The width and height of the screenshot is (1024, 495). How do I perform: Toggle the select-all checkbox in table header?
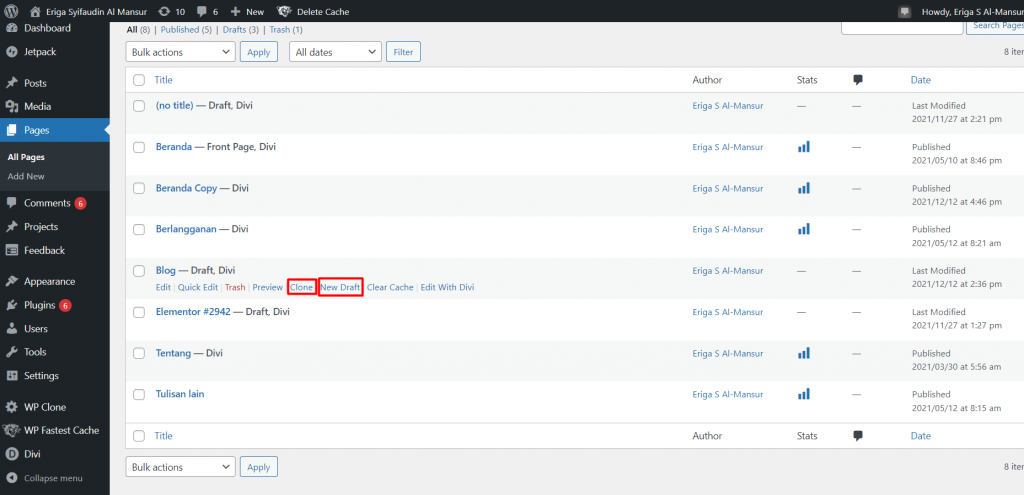(x=139, y=80)
